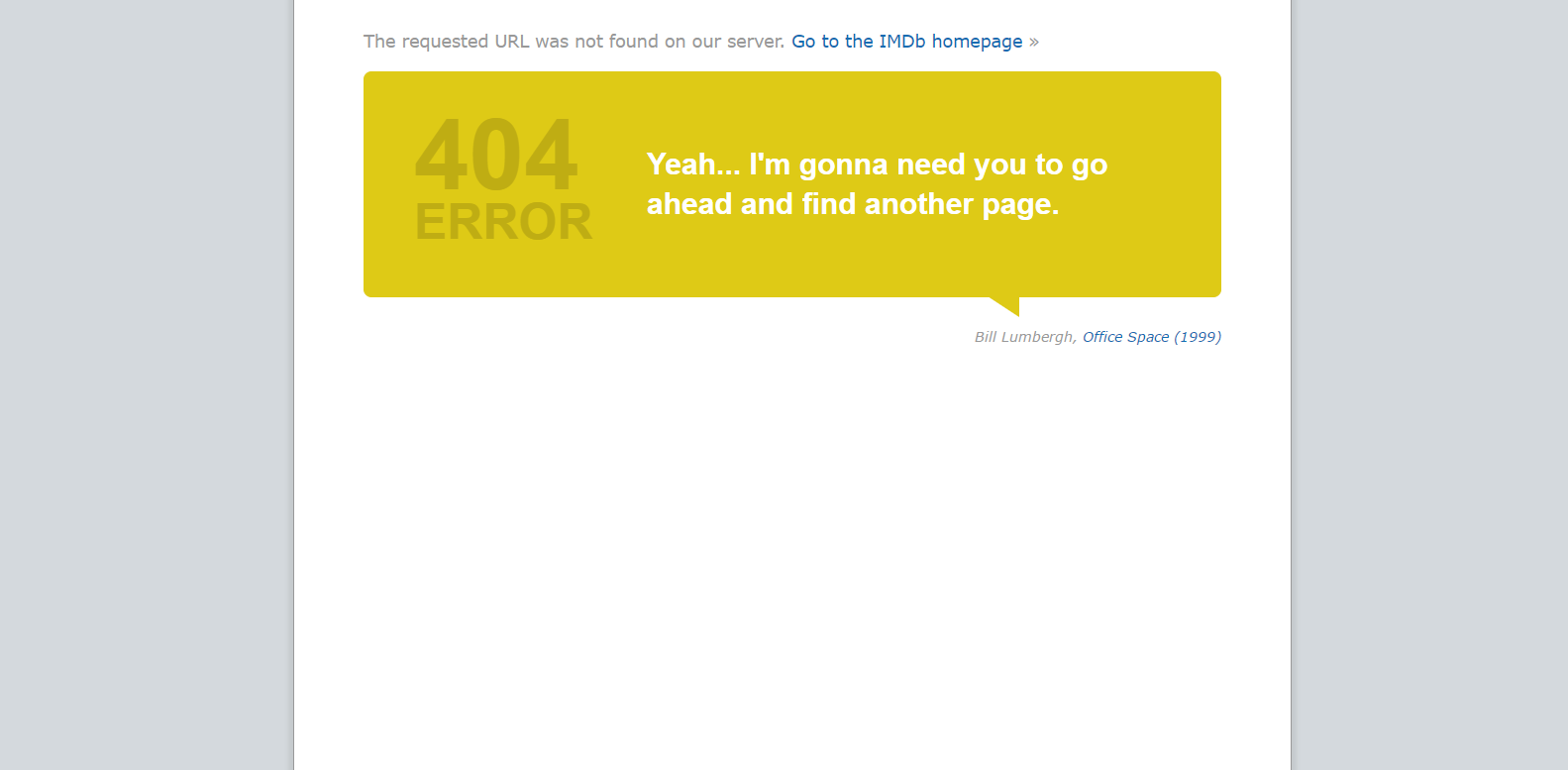Open the Office Space (1999) link
The height and width of the screenshot is (770, 1568).
pyautogui.click(x=1151, y=337)
